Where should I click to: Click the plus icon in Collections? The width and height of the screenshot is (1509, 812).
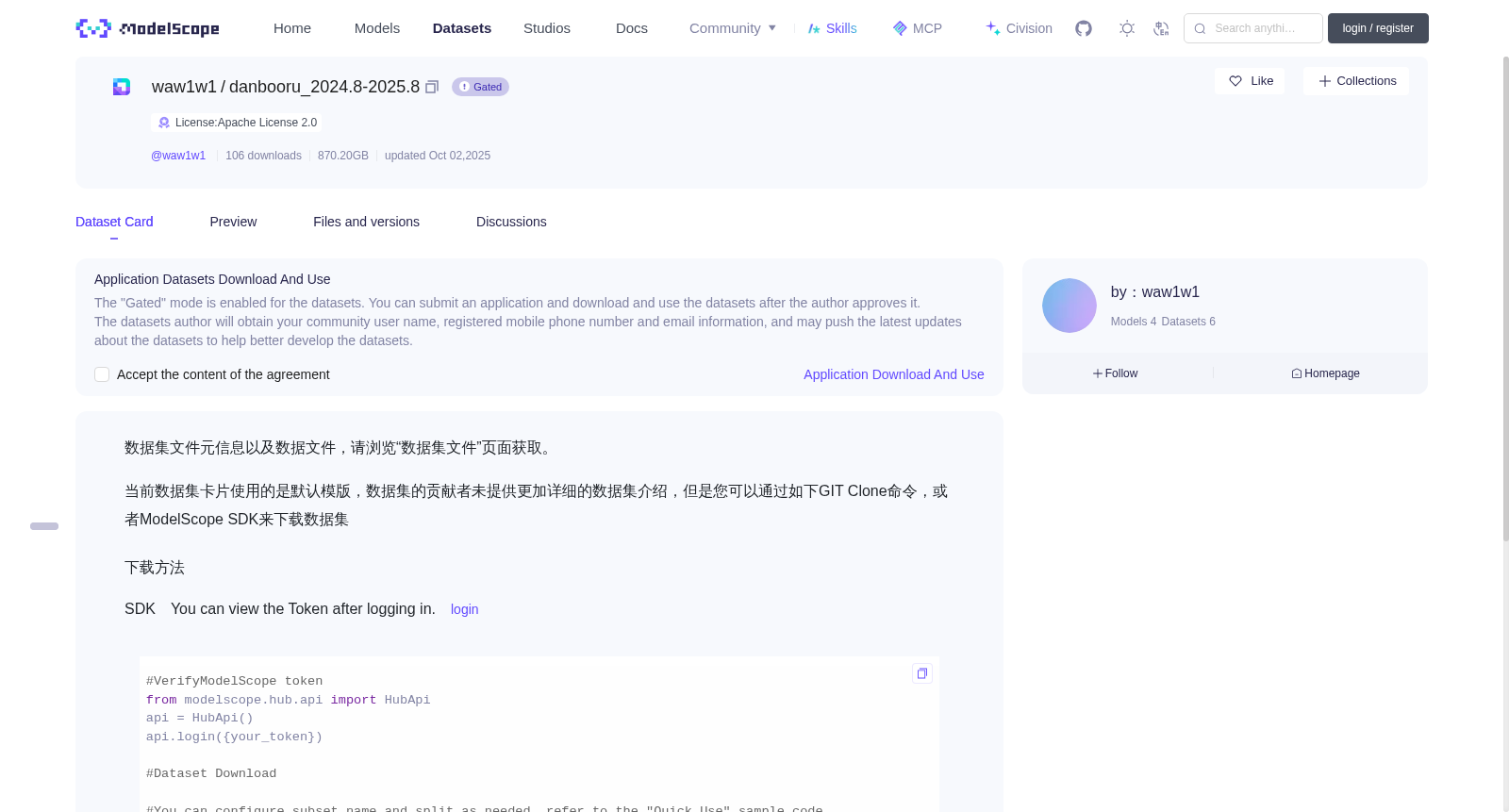pos(1325,81)
